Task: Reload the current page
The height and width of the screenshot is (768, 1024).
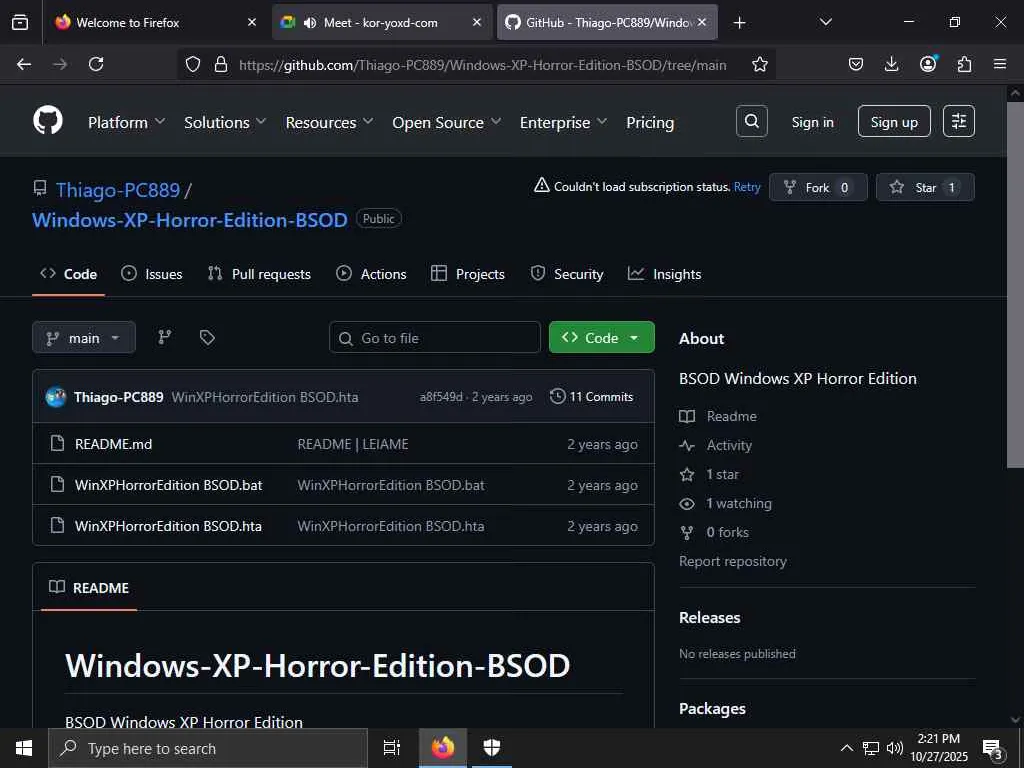Action: [96, 64]
